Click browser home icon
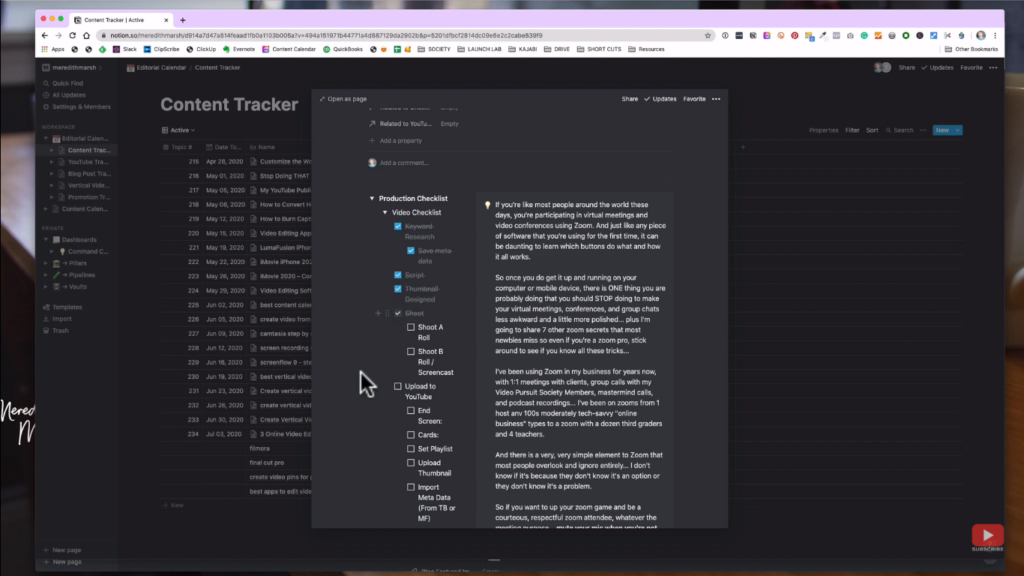 coord(86,35)
